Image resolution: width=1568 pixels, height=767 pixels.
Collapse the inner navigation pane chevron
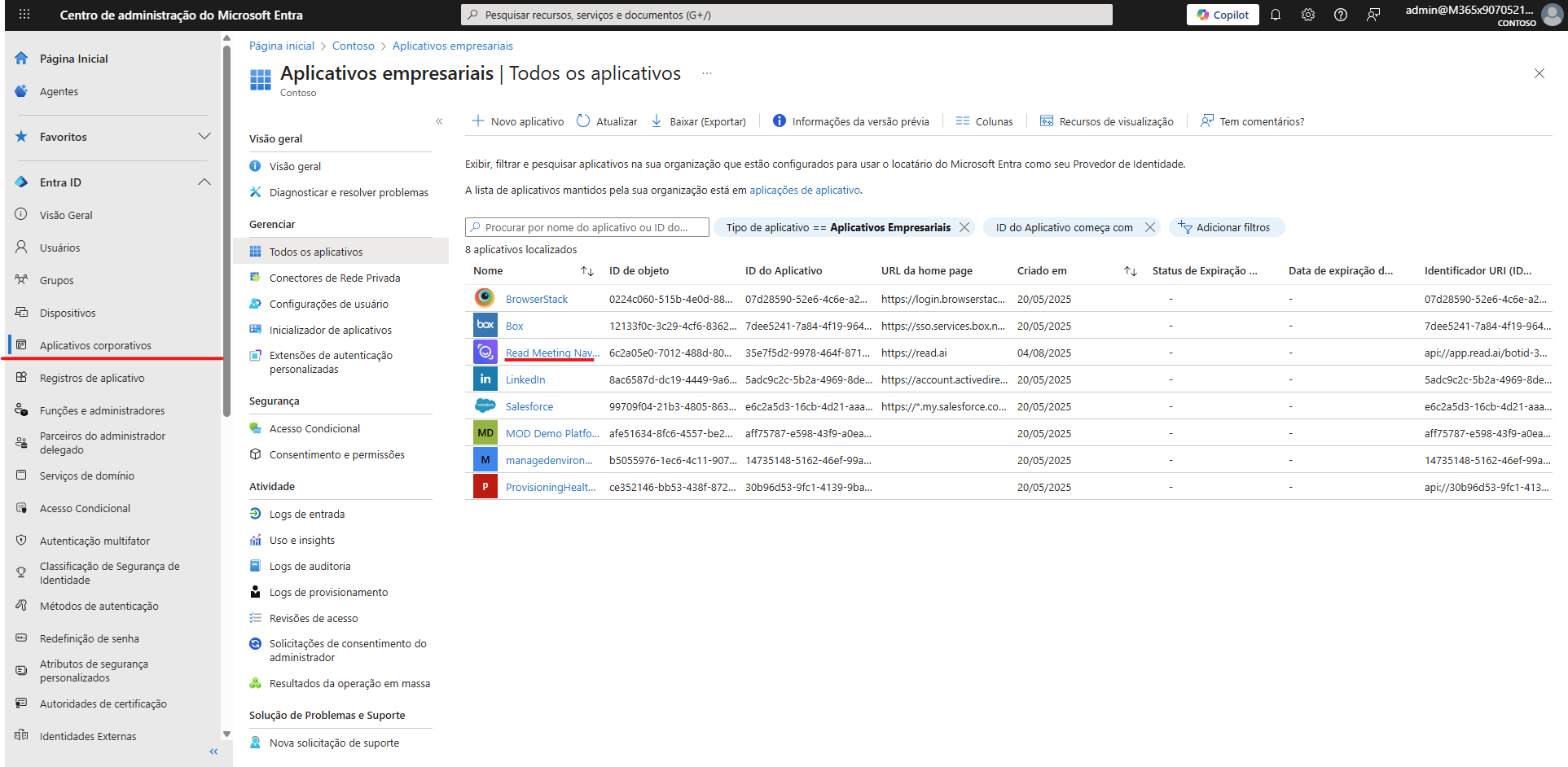click(439, 121)
